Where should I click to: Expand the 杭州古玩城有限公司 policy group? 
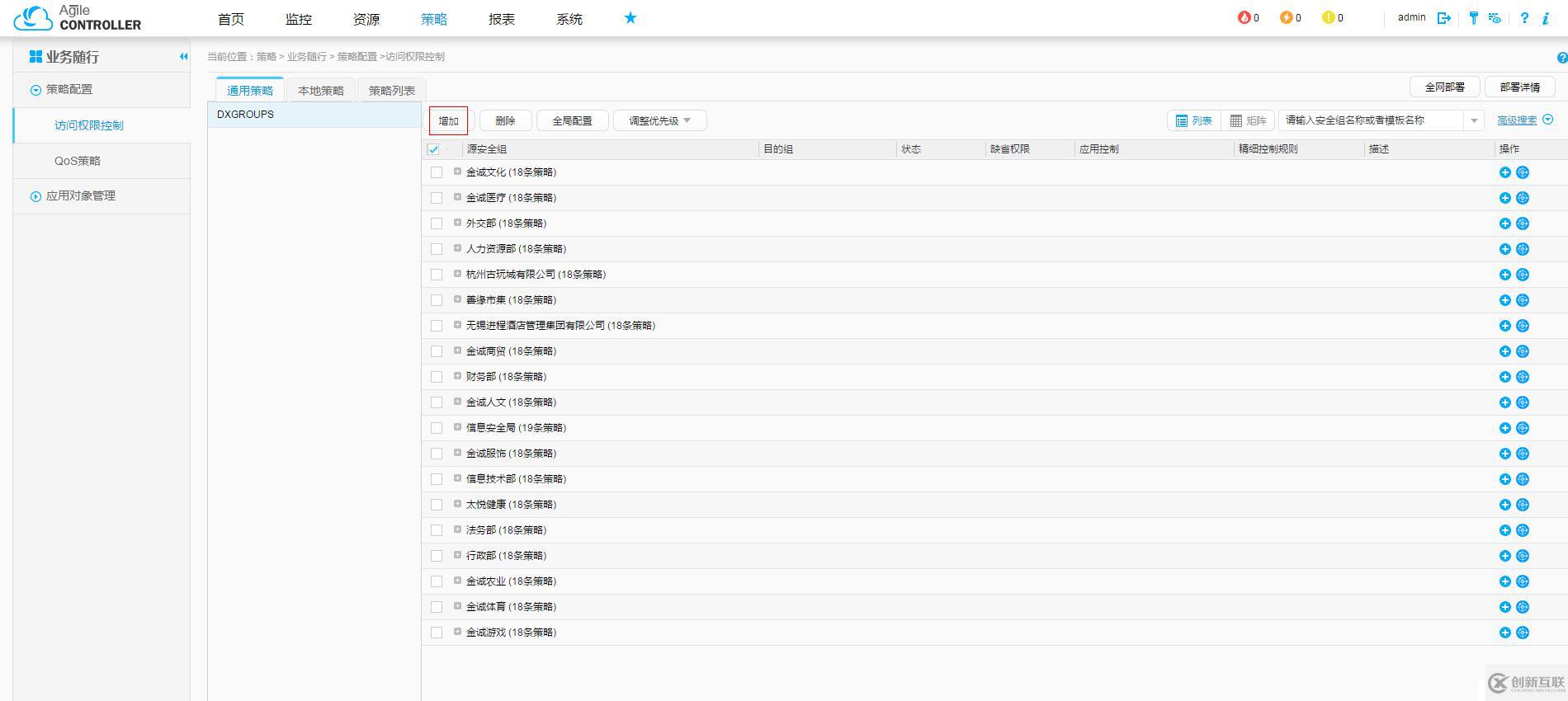pos(457,274)
